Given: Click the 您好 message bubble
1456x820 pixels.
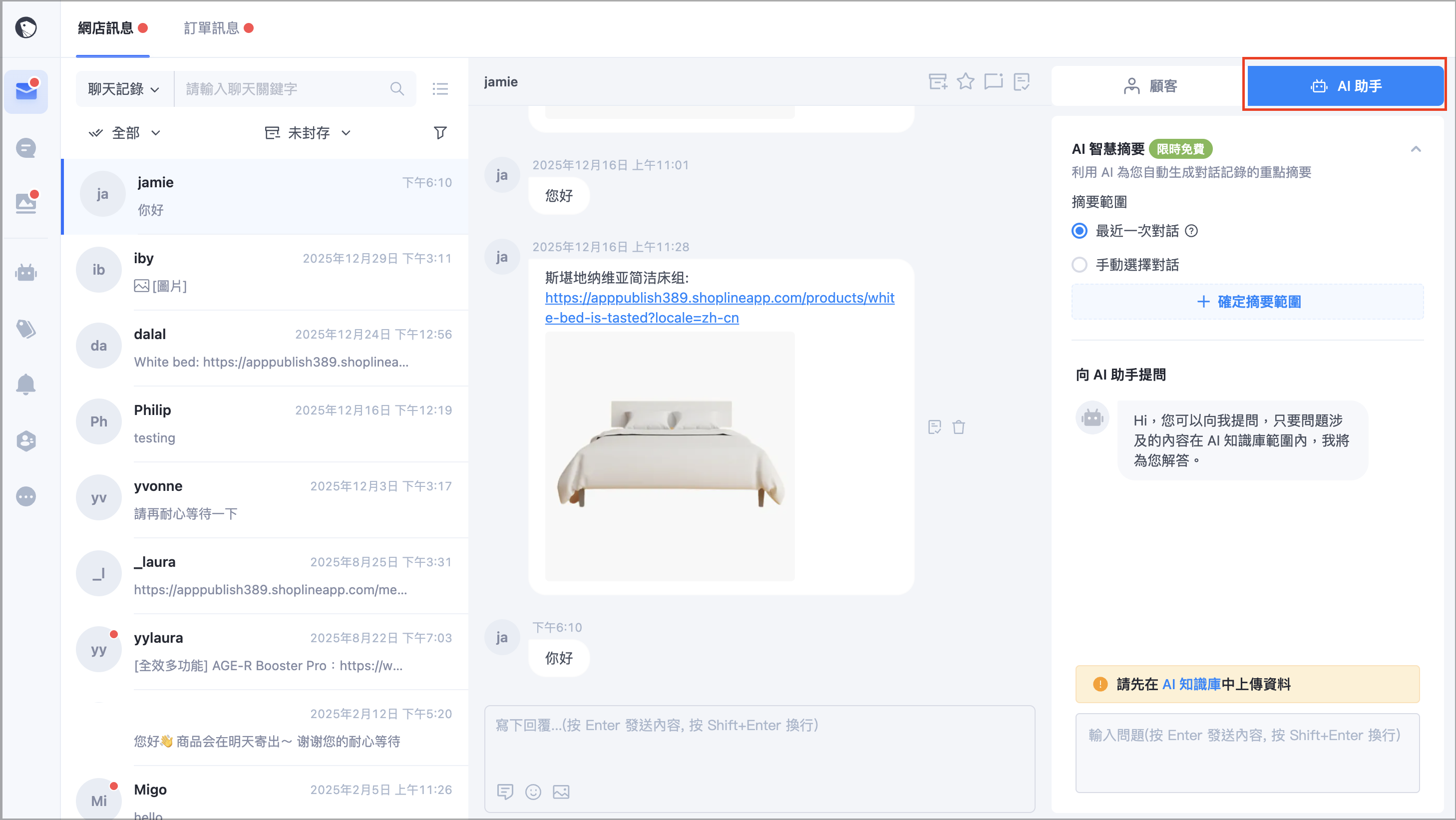Looking at the screenshot, I should click(559, 196).
